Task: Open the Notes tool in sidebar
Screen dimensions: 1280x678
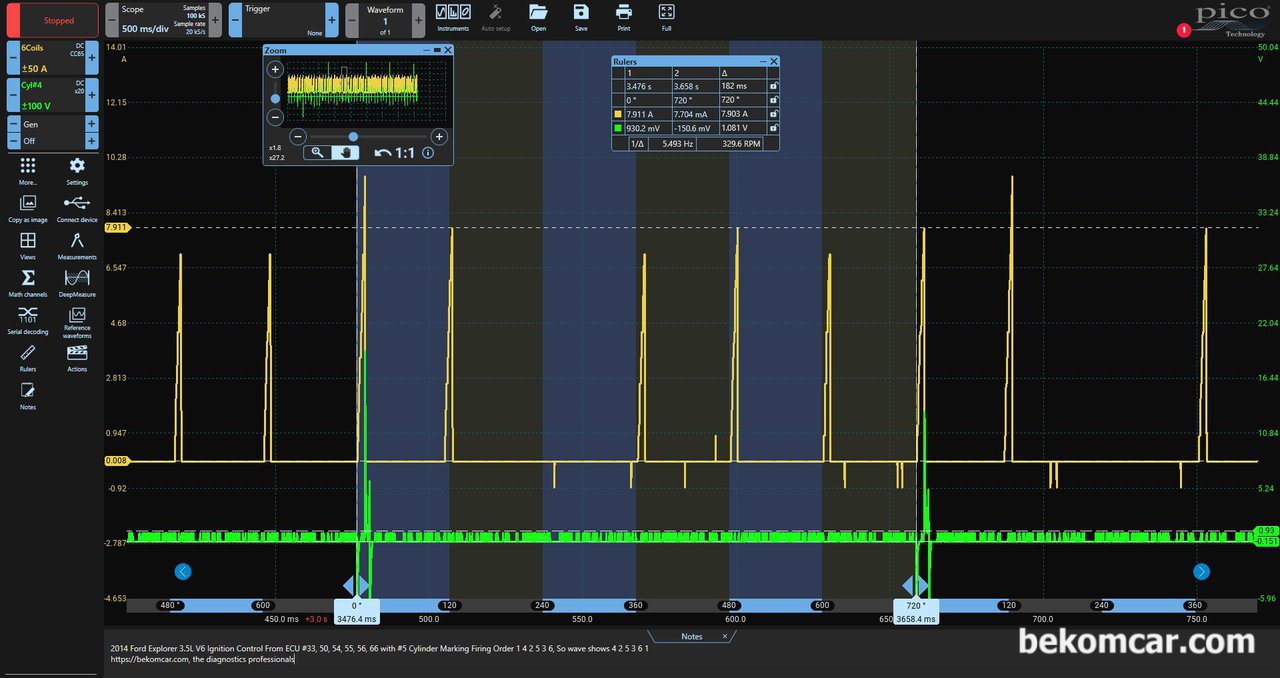Action: coord(28,395)
